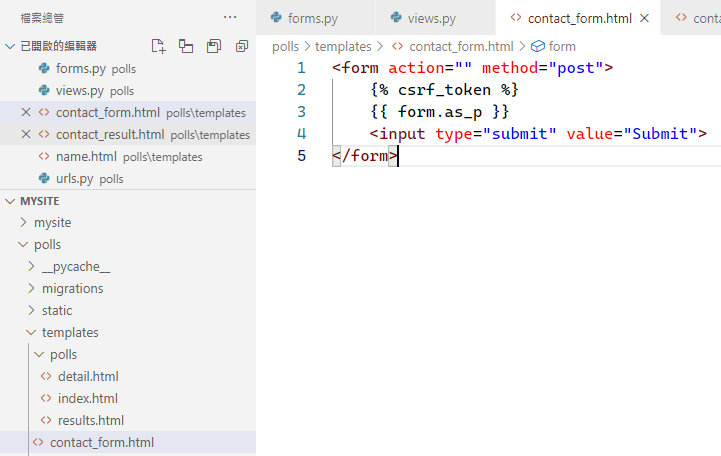
Task: Toggle the editor group layout icon
Action: (186, 46)
